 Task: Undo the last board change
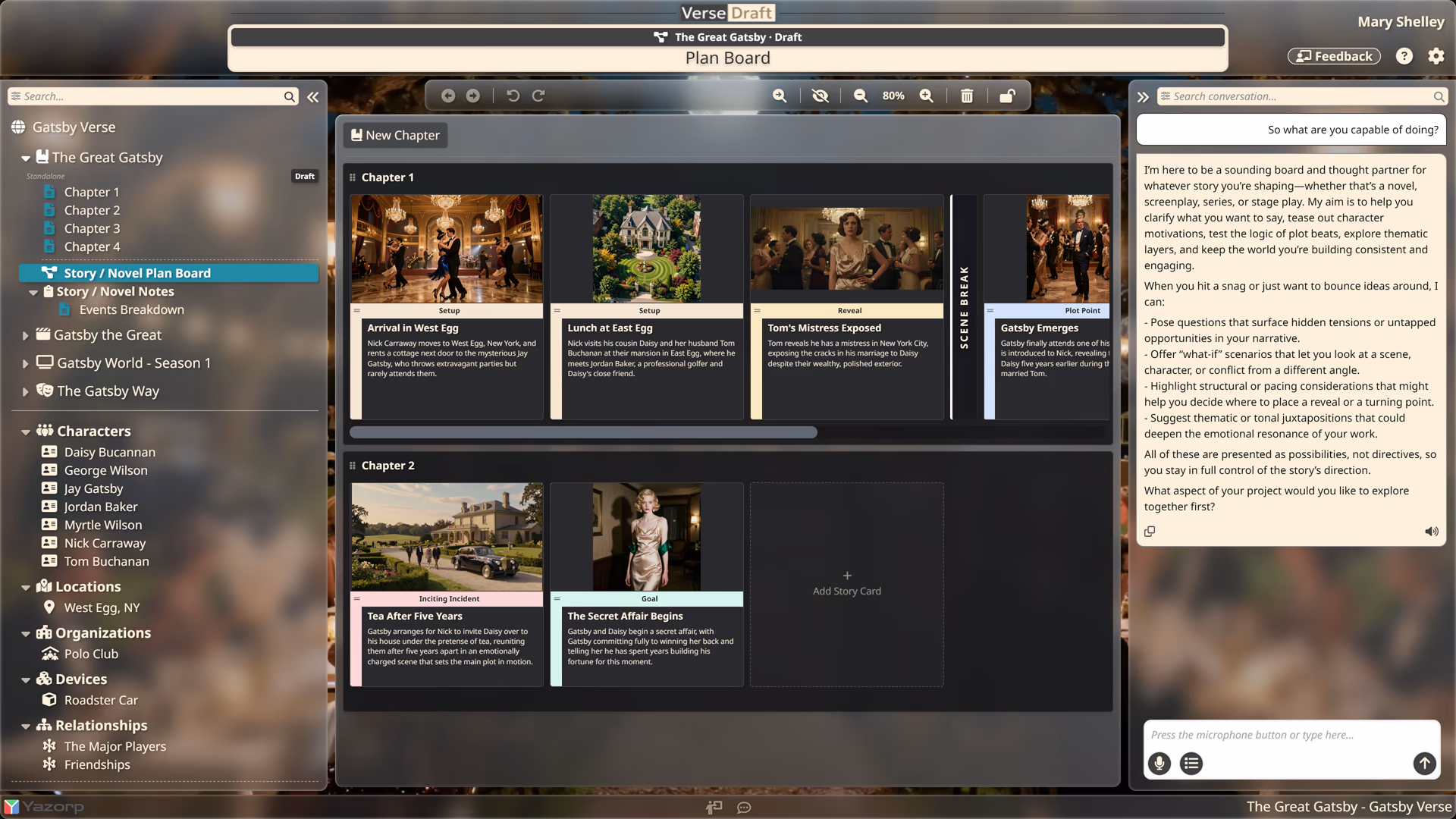pos(513,96)
